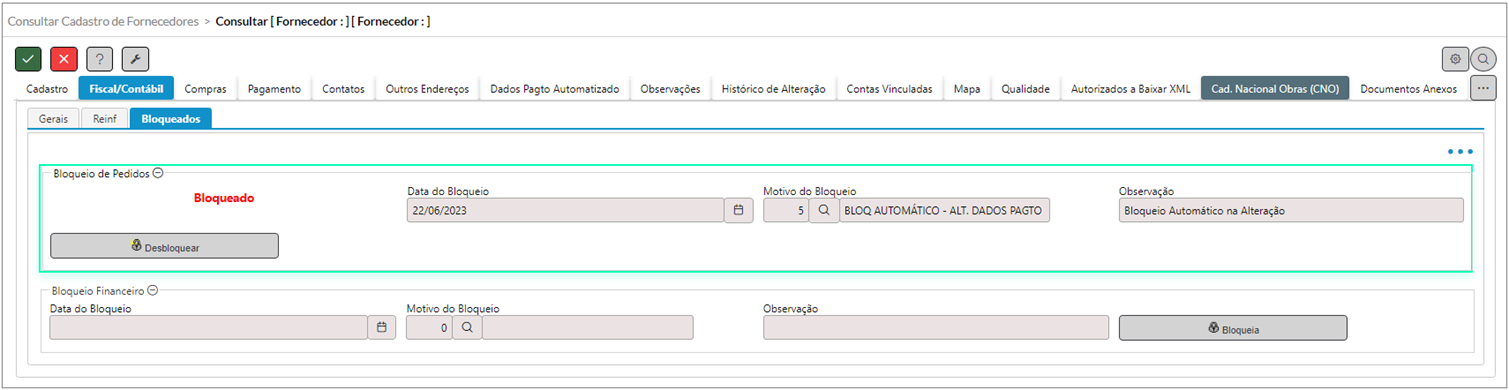The width and height of the screenshot is (1509, 390).
Task: Click the Data do Bloqueio field showing 22/06/2023
Action: [565, 210]
